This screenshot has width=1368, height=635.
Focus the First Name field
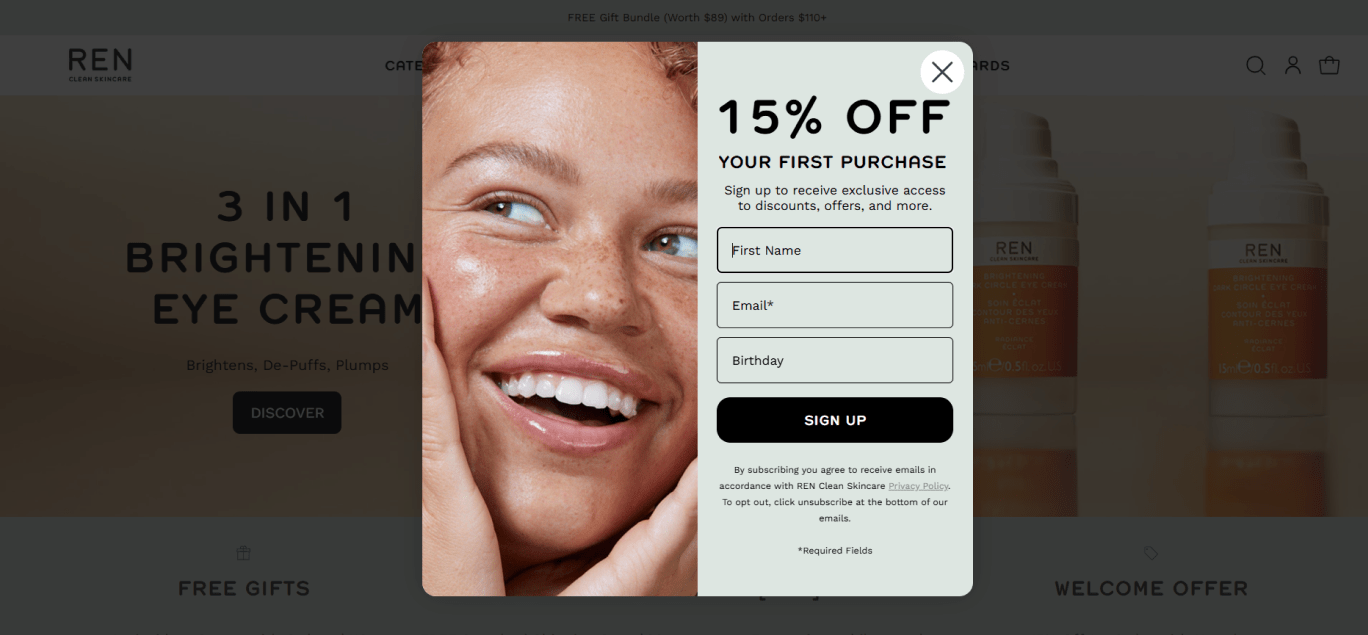835,250
